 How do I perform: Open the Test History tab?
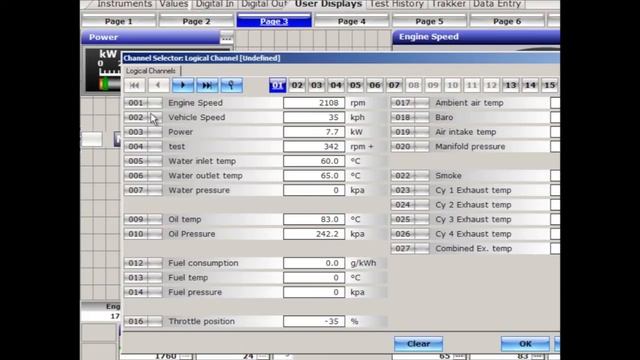[x=397, y=4]
